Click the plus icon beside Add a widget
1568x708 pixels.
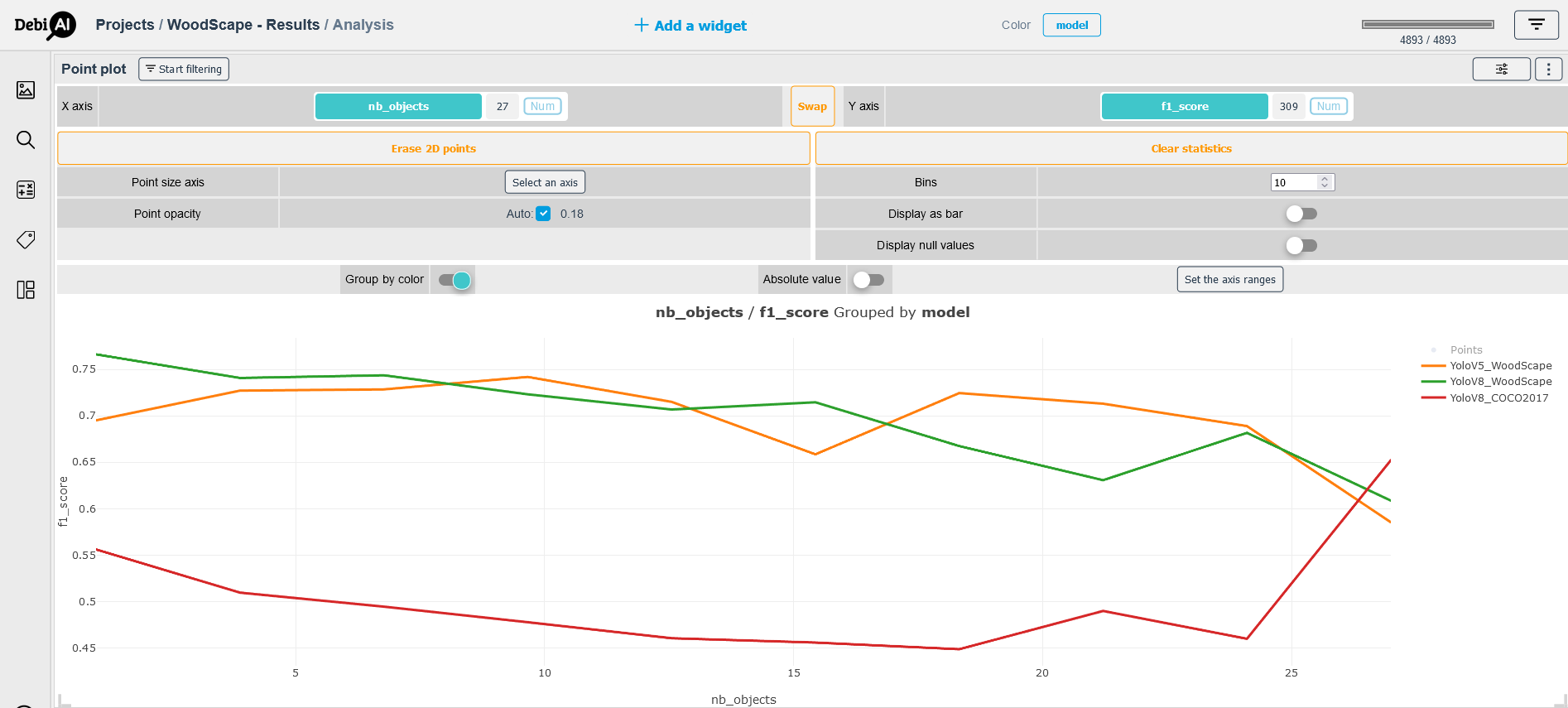point(642,25)
